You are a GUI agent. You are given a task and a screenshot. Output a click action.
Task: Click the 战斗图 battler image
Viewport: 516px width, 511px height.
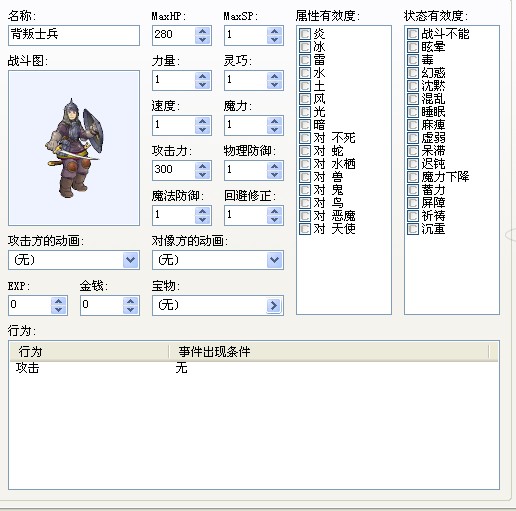click(x=74, y=148)
